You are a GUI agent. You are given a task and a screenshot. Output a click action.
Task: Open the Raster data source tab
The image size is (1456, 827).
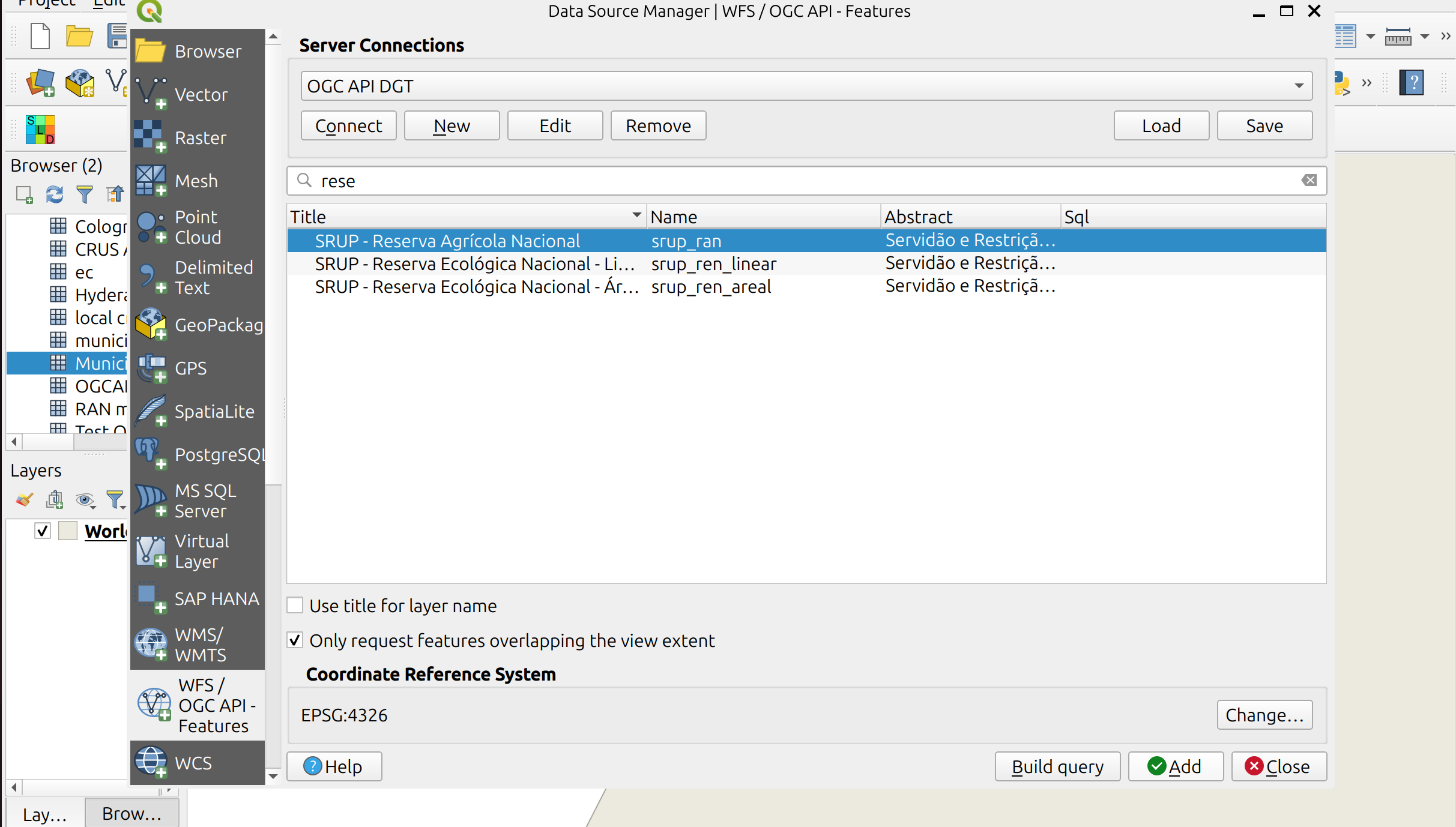(197, 137)
